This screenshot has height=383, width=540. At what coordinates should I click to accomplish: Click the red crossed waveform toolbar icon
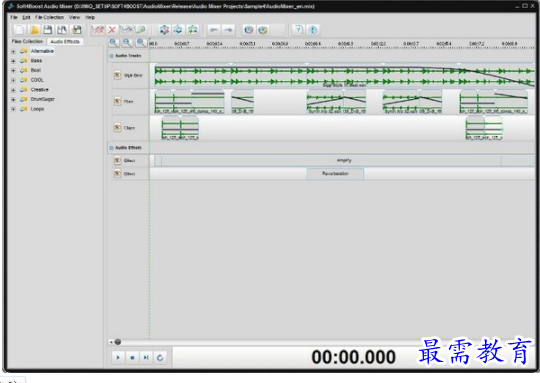pyautogui.click(x=98, y=30)
